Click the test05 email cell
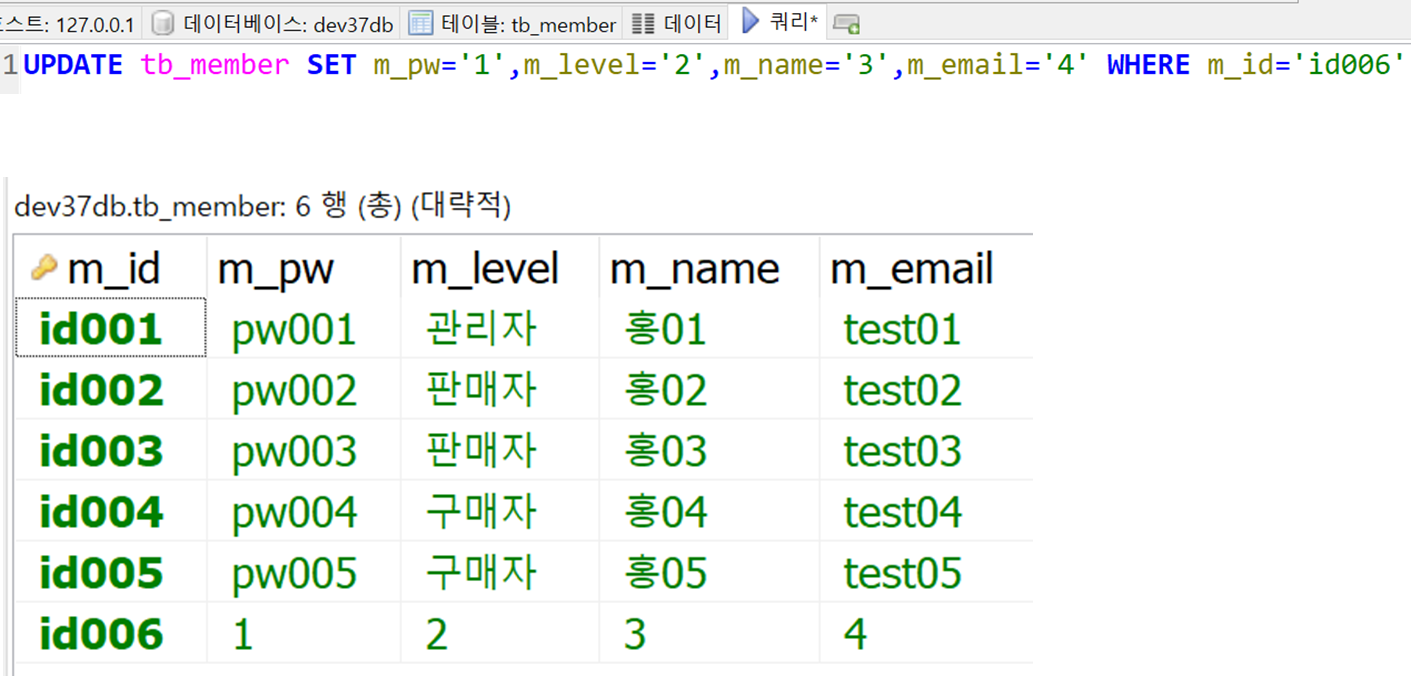 (925, 572)
